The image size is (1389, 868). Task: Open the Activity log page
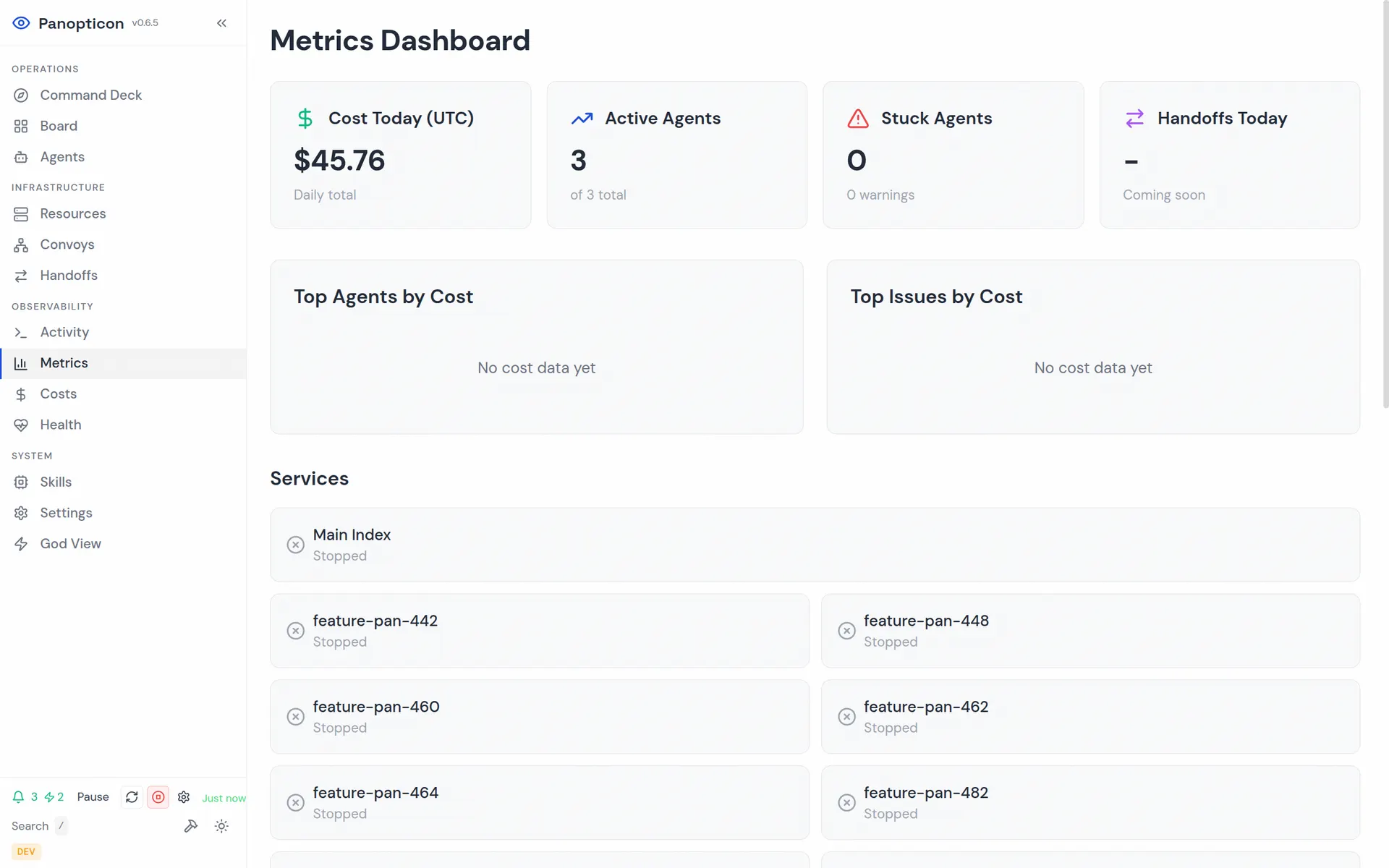[x=123, y=332]
